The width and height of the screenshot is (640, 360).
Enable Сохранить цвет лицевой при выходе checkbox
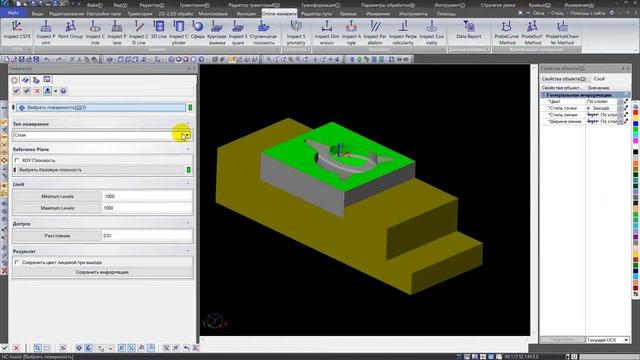point(17,262)
